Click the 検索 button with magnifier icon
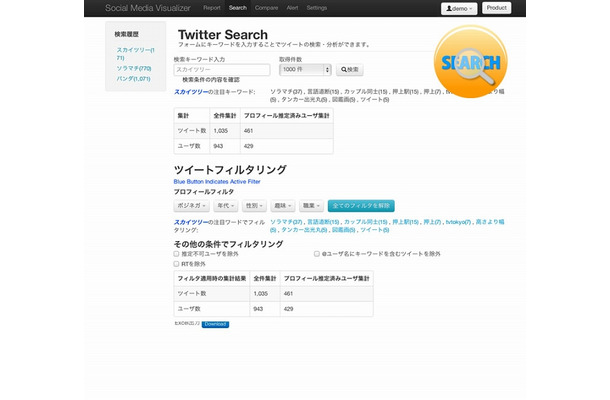The height and width of the screenshot is (400, 610). point(350,70)
